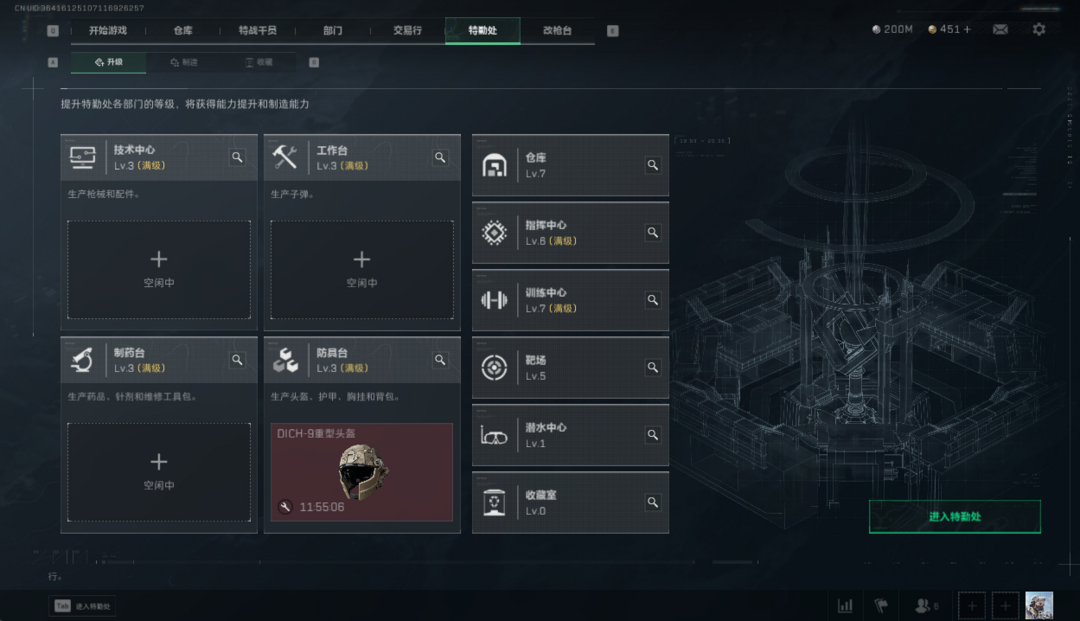Click the magnifier on 工作台 panel
Image resolution: width=1080 pixels, height=621 pixels.
(x=440, y=158)
